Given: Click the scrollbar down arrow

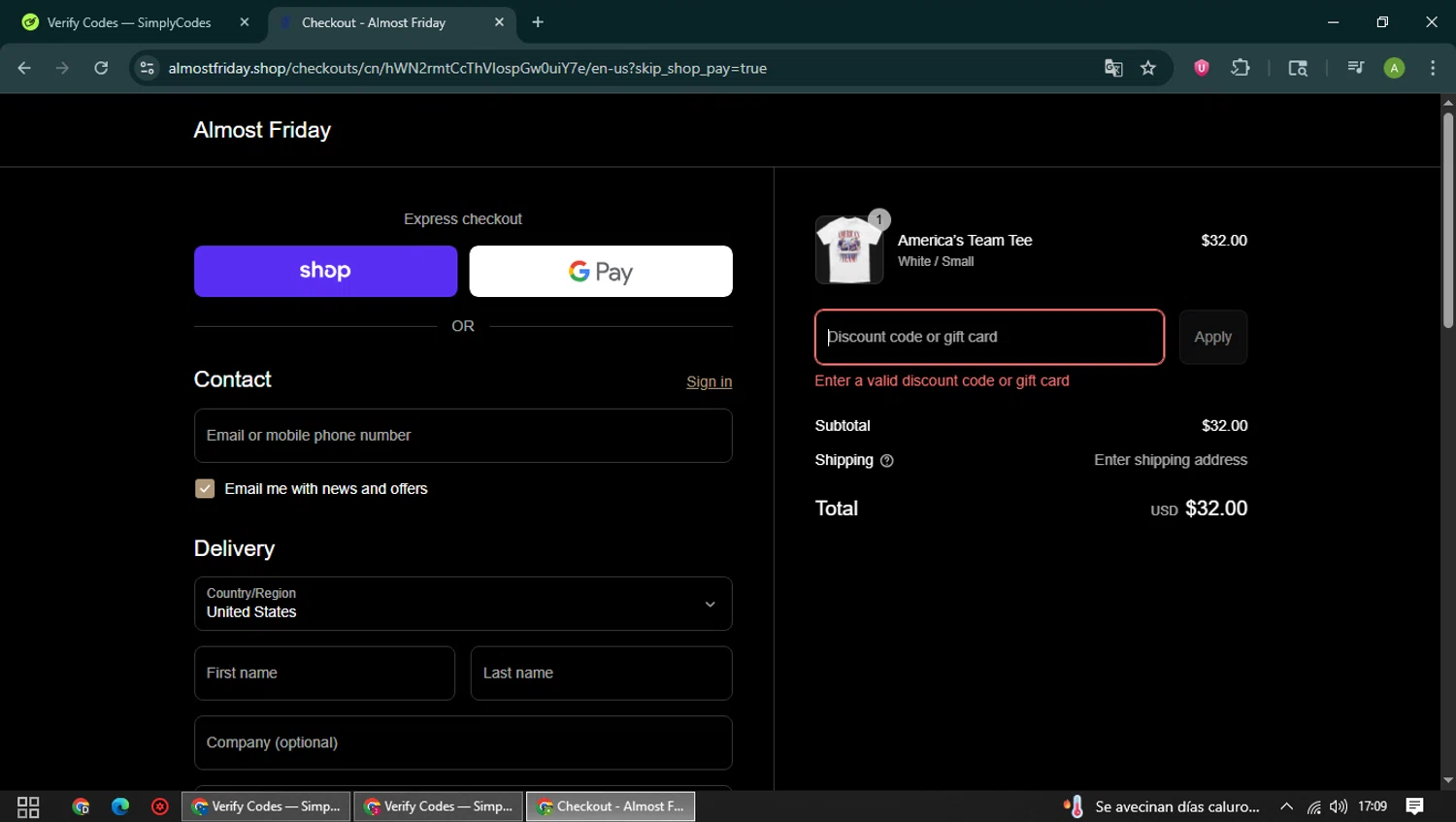Looking at the screenshot, I should click(x=1447, y=780).
